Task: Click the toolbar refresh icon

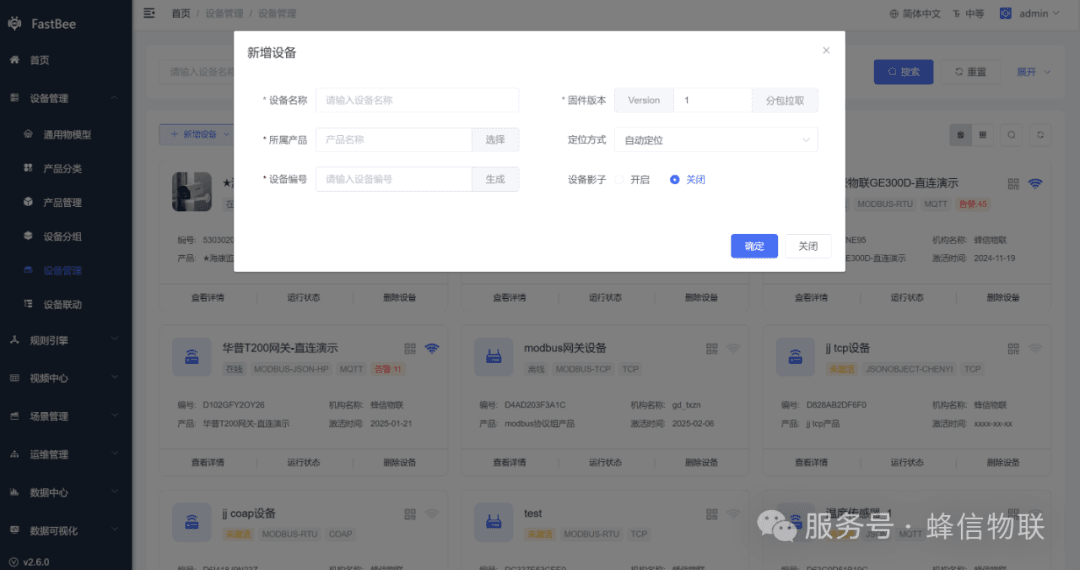Action: tap(1040, 135)
